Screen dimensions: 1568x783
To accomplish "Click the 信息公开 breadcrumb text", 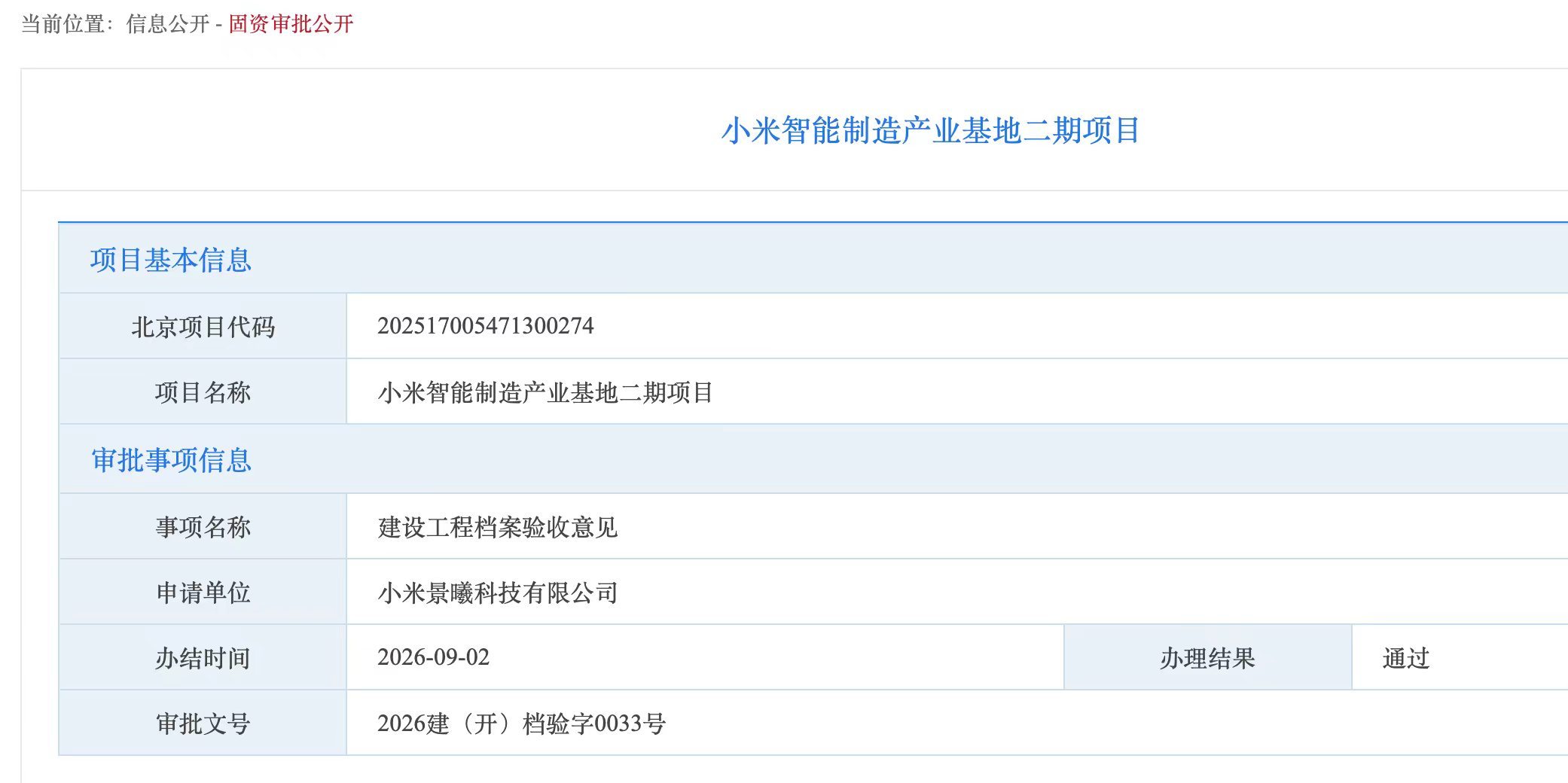I will coord(168,24).
